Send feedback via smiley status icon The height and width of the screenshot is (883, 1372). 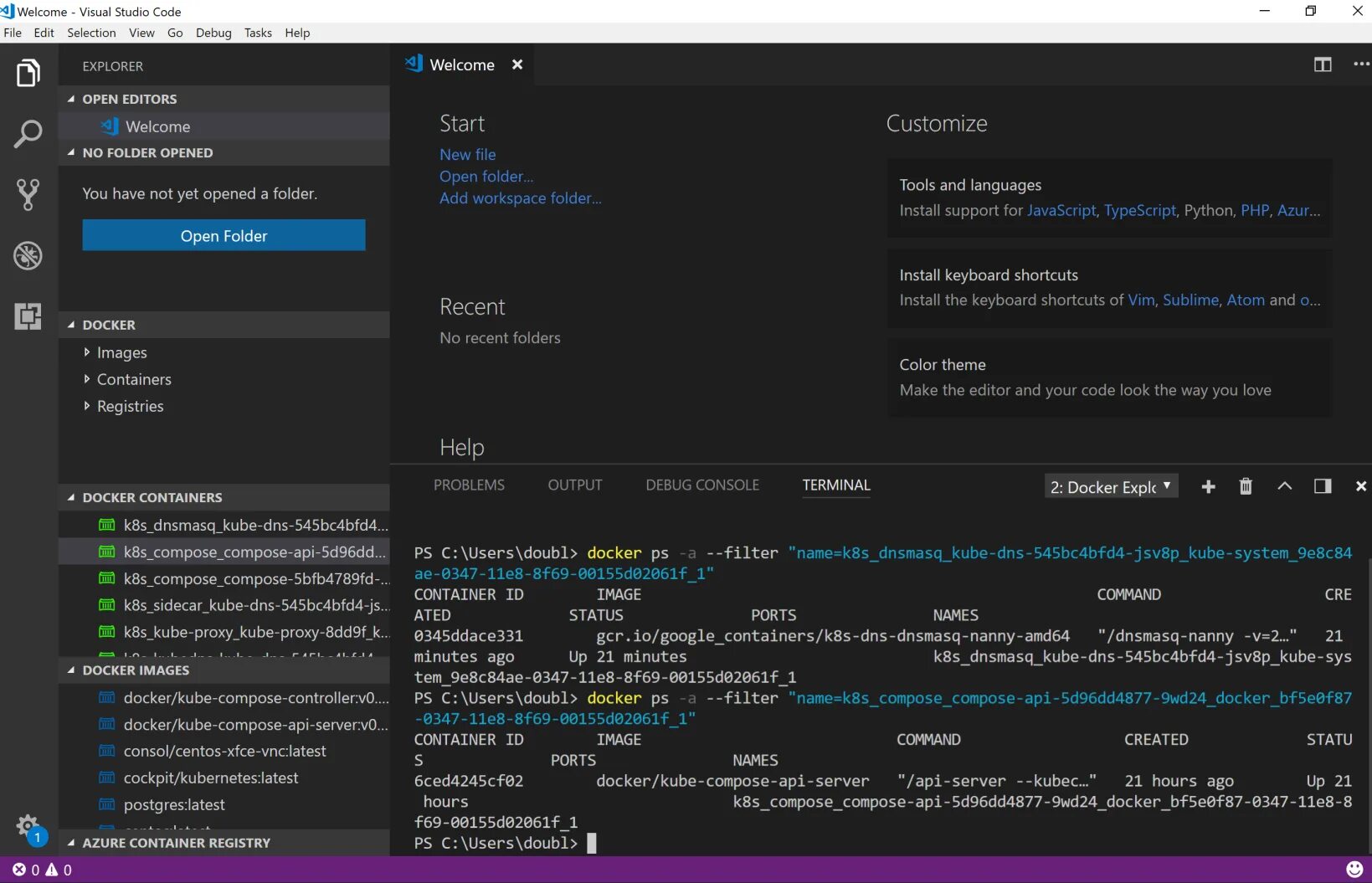(x=1354, y=870)
